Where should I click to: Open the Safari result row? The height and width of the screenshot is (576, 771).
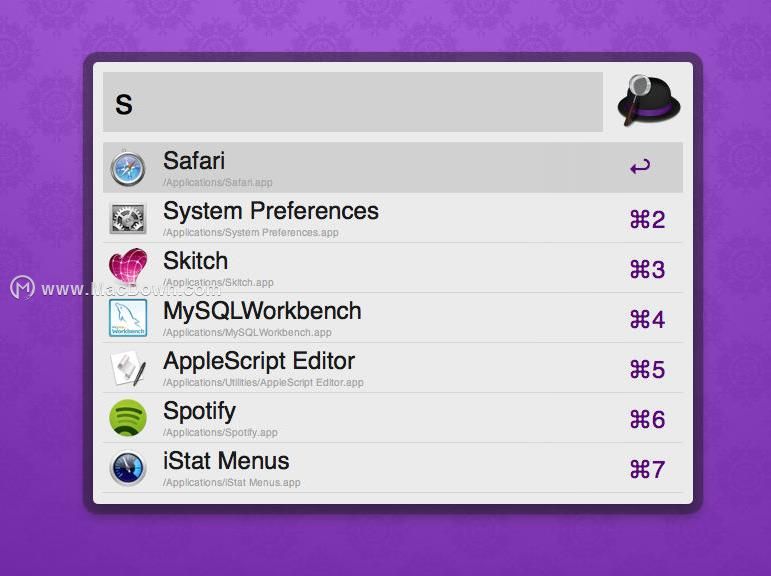click(392, 168)
